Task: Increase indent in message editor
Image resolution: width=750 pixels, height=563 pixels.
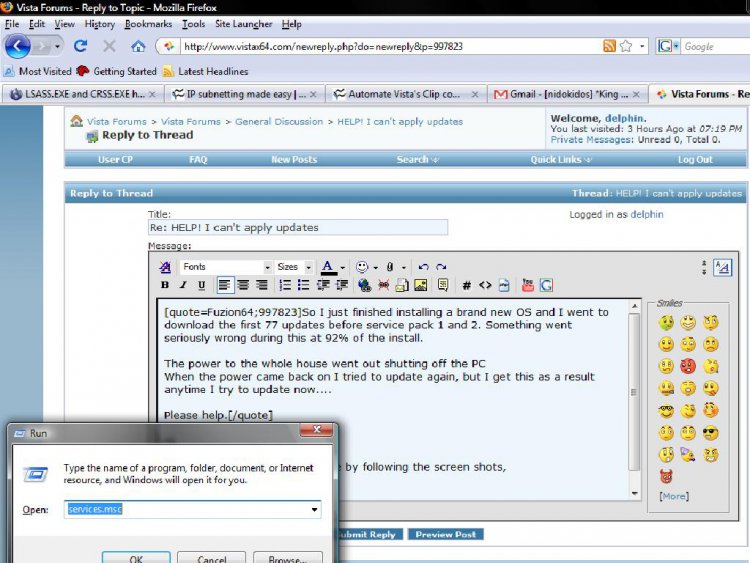Action: 342,285
